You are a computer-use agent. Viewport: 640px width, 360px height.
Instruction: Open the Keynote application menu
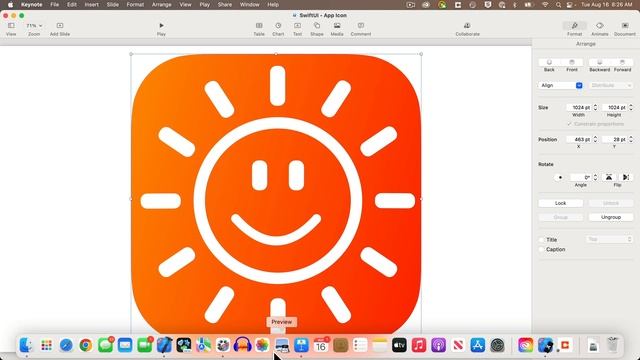point(32,4)
